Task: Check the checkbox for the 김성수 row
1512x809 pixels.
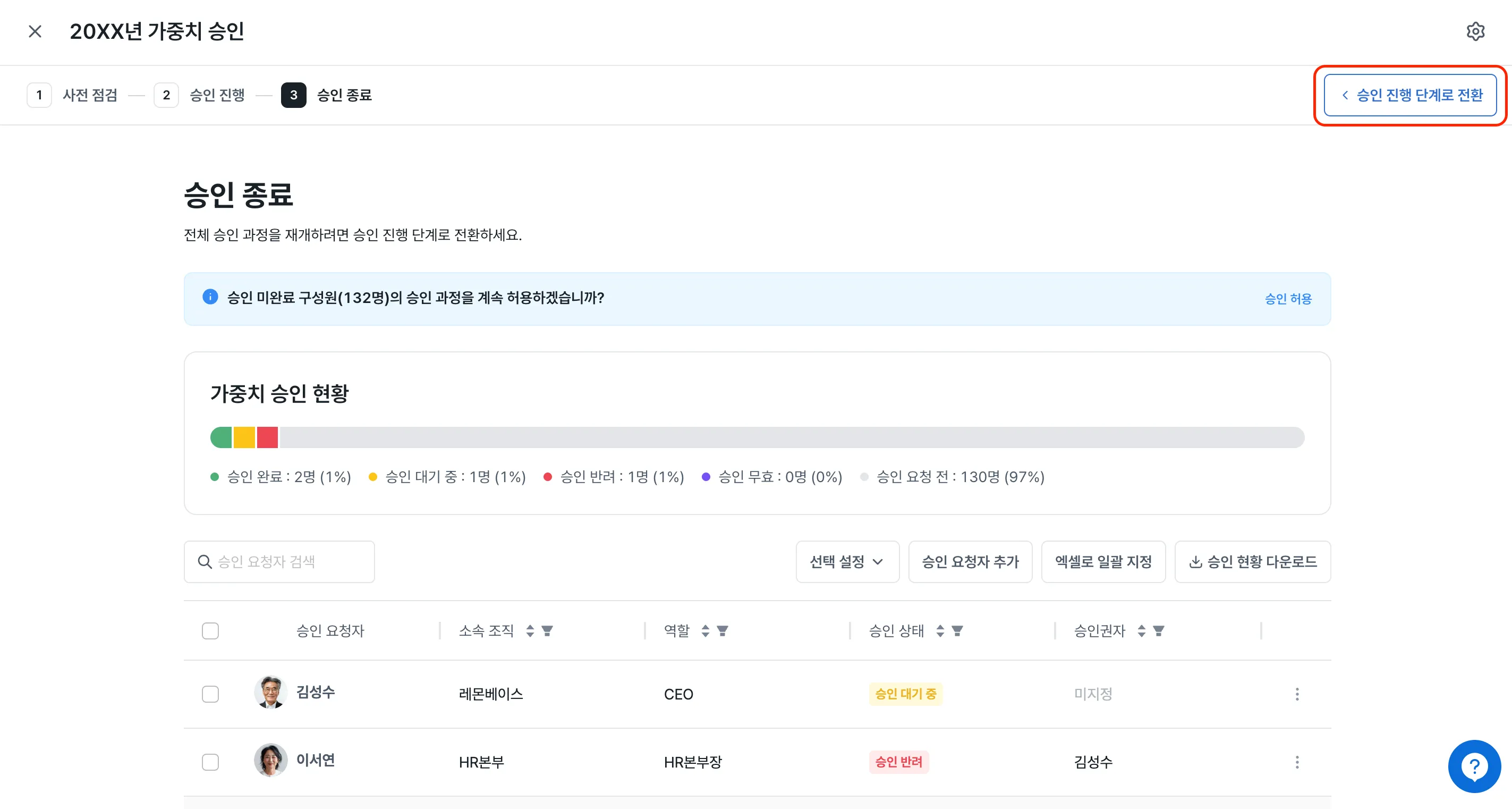Action: [x=210, y=695]
